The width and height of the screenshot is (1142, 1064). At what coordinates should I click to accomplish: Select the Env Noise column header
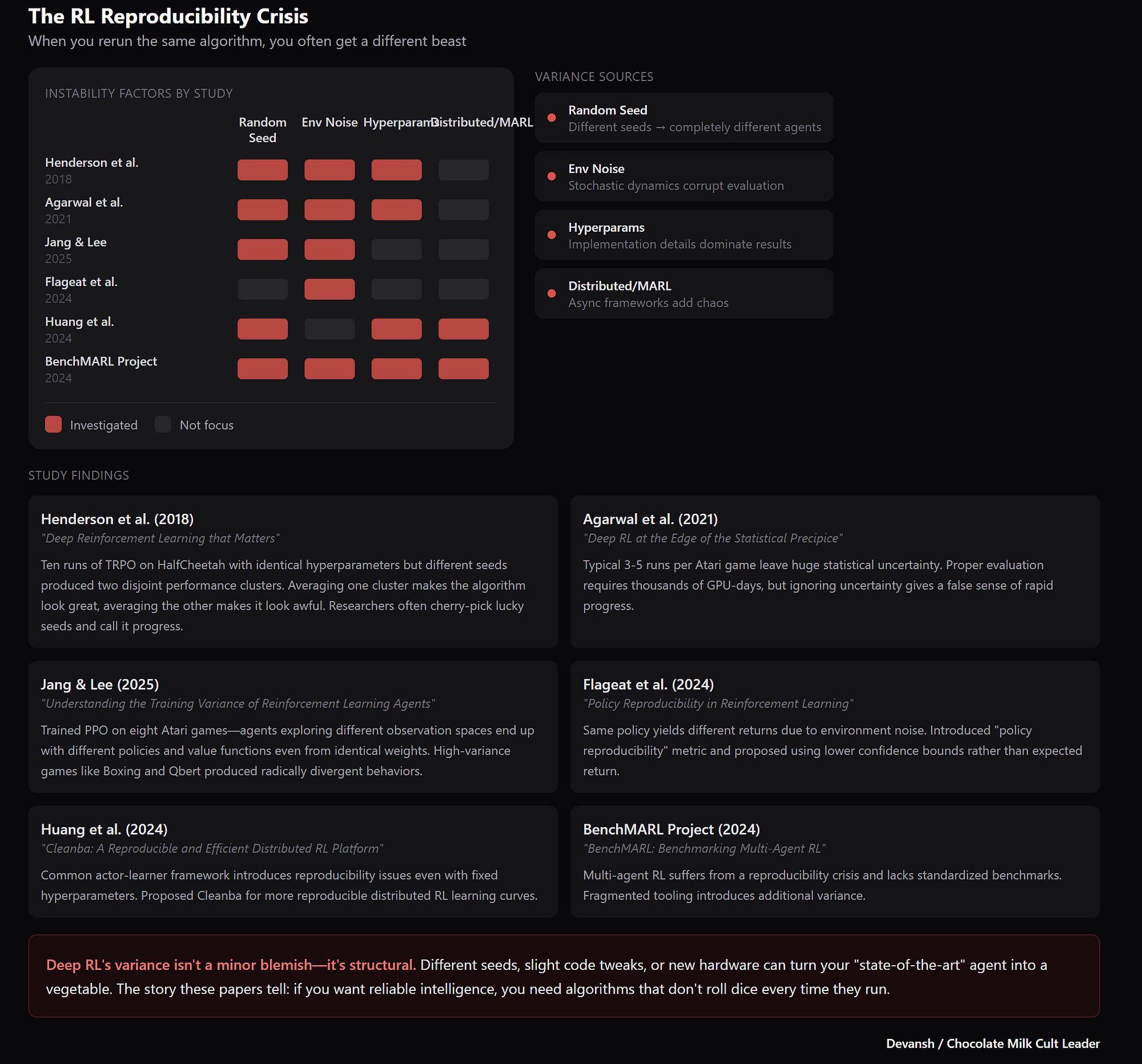tap(329, 122)
